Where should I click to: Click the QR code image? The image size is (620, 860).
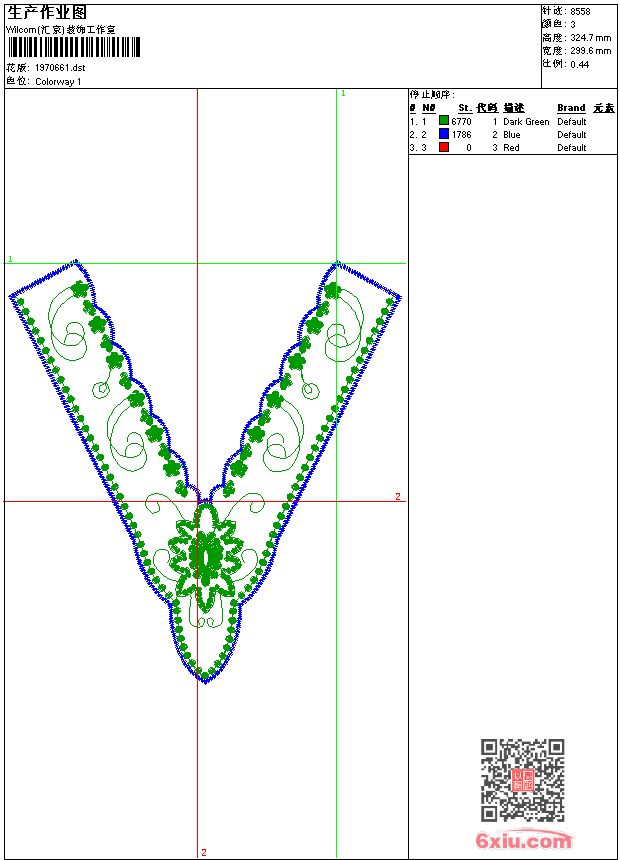(x=522, y=779)
